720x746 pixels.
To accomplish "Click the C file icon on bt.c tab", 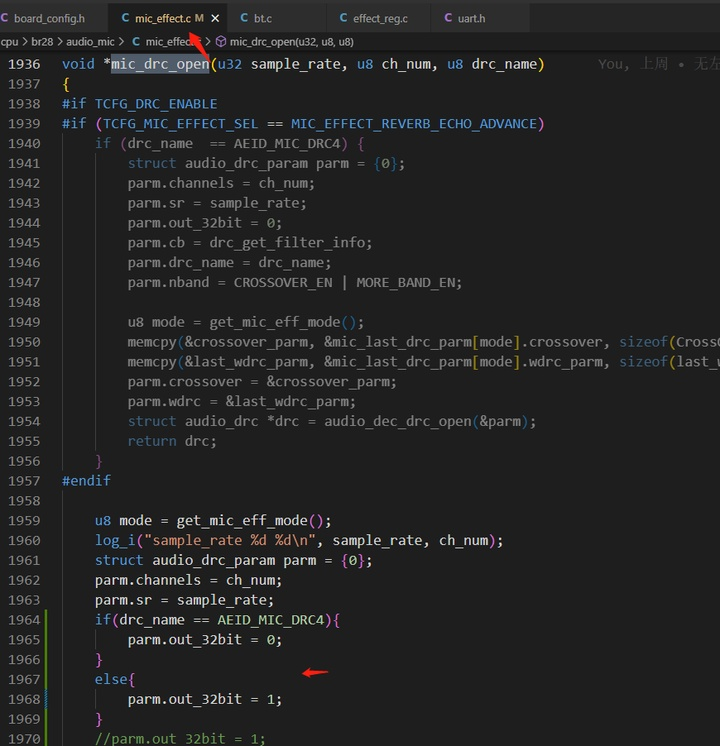I will click(x=244, y=18).
